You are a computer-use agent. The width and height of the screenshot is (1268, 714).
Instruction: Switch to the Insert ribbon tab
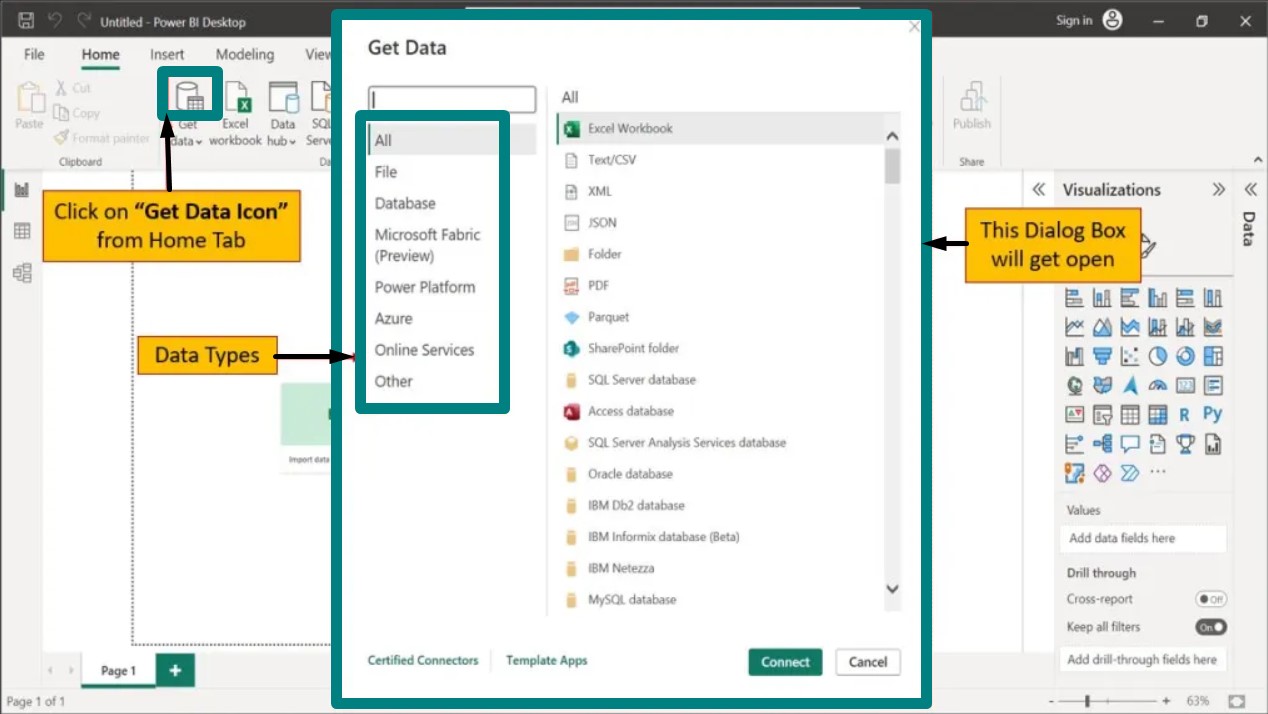(167, 54)
